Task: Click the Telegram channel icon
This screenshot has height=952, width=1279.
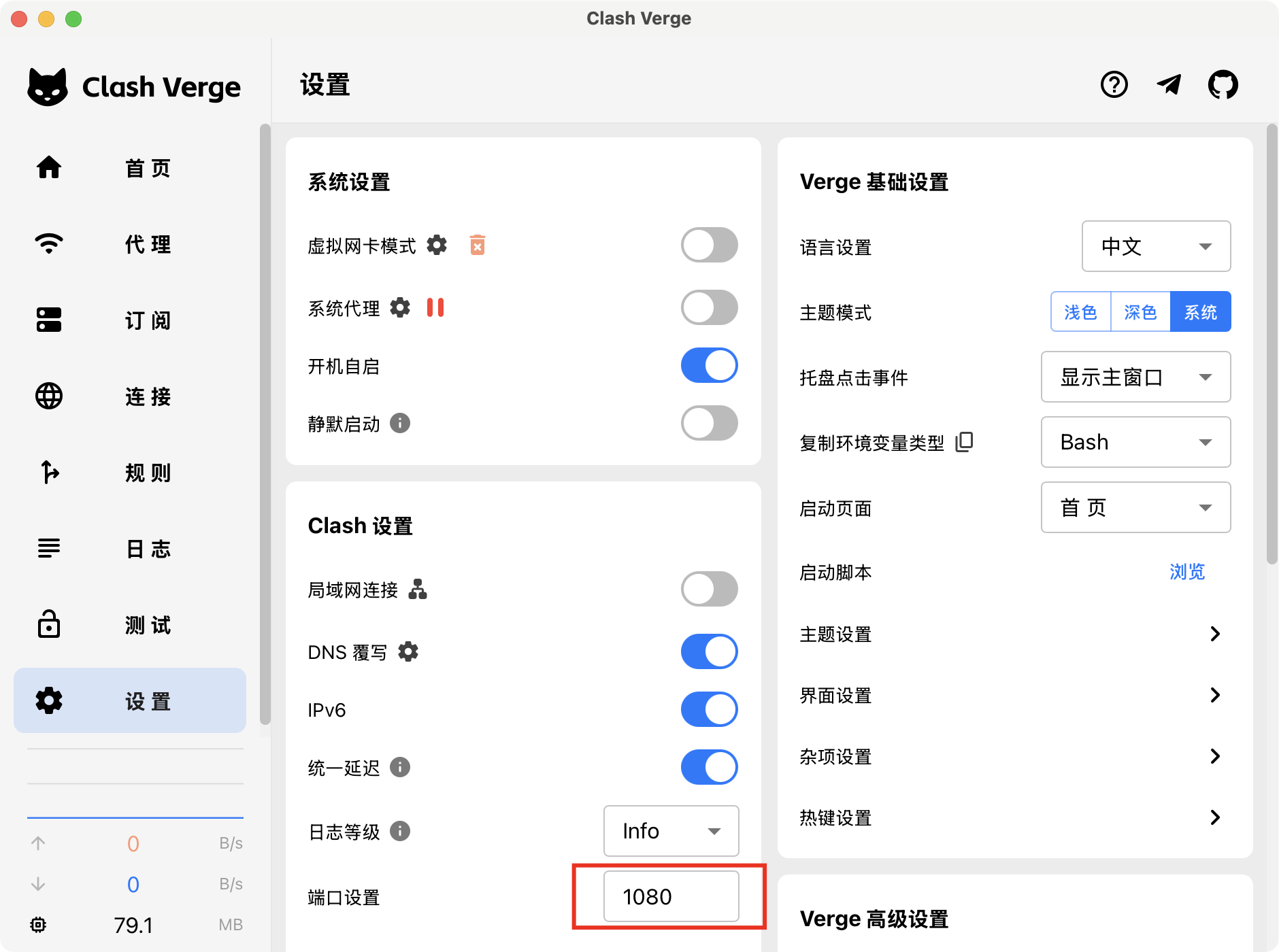Action: (x=1169, y=85)
